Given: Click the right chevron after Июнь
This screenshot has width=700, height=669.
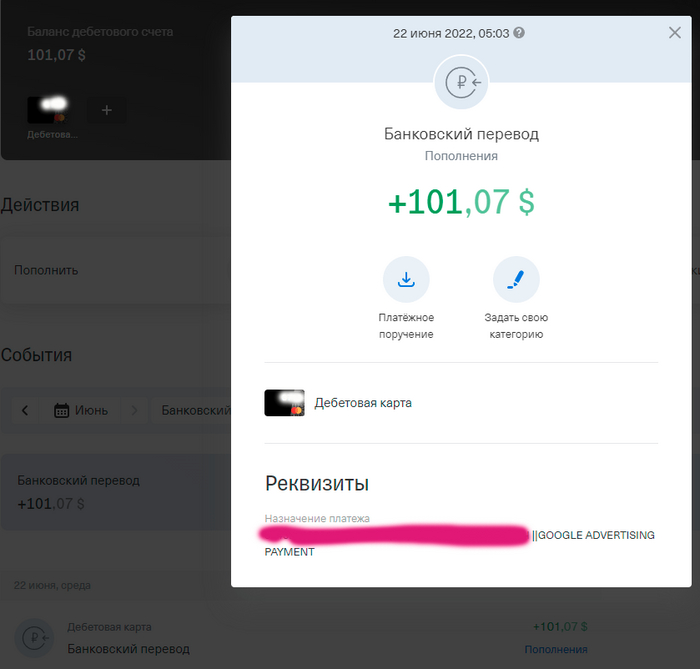Looking at the screenshot, I should (135, 410).
